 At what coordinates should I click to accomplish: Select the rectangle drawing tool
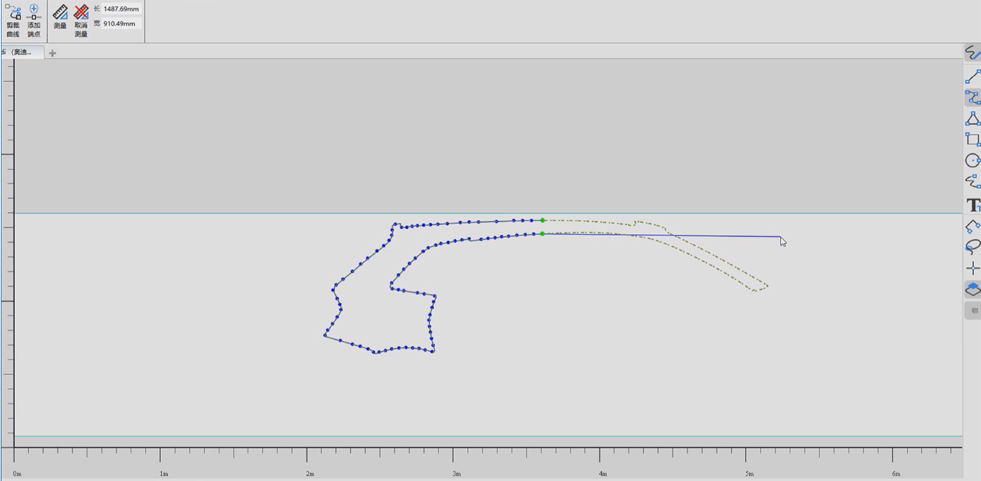972,140
